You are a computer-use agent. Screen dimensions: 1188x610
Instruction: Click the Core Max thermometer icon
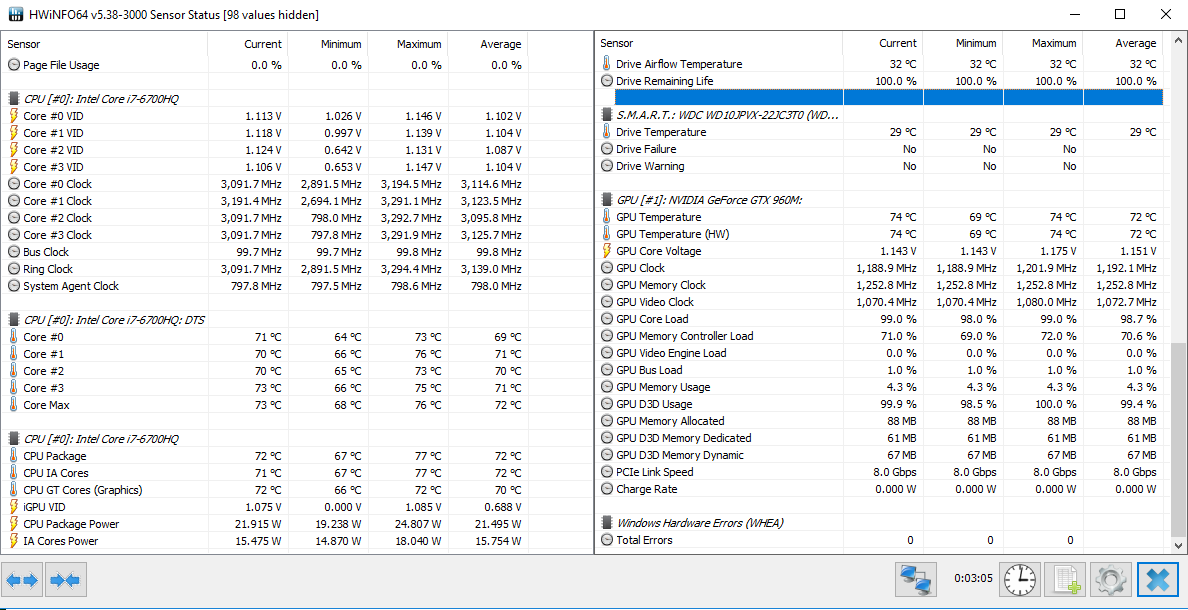(x=14, y=405)
